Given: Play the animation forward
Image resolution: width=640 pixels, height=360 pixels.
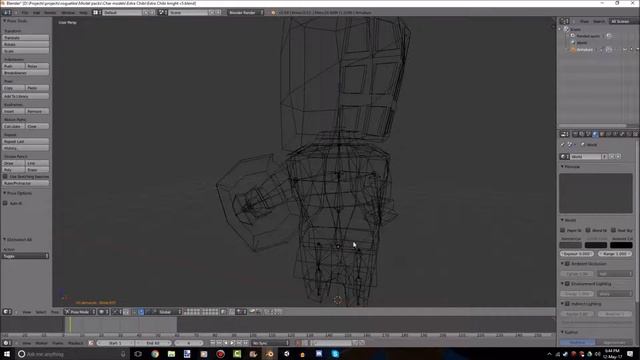Looking at the screenshot, I should (x=232, y=343).
